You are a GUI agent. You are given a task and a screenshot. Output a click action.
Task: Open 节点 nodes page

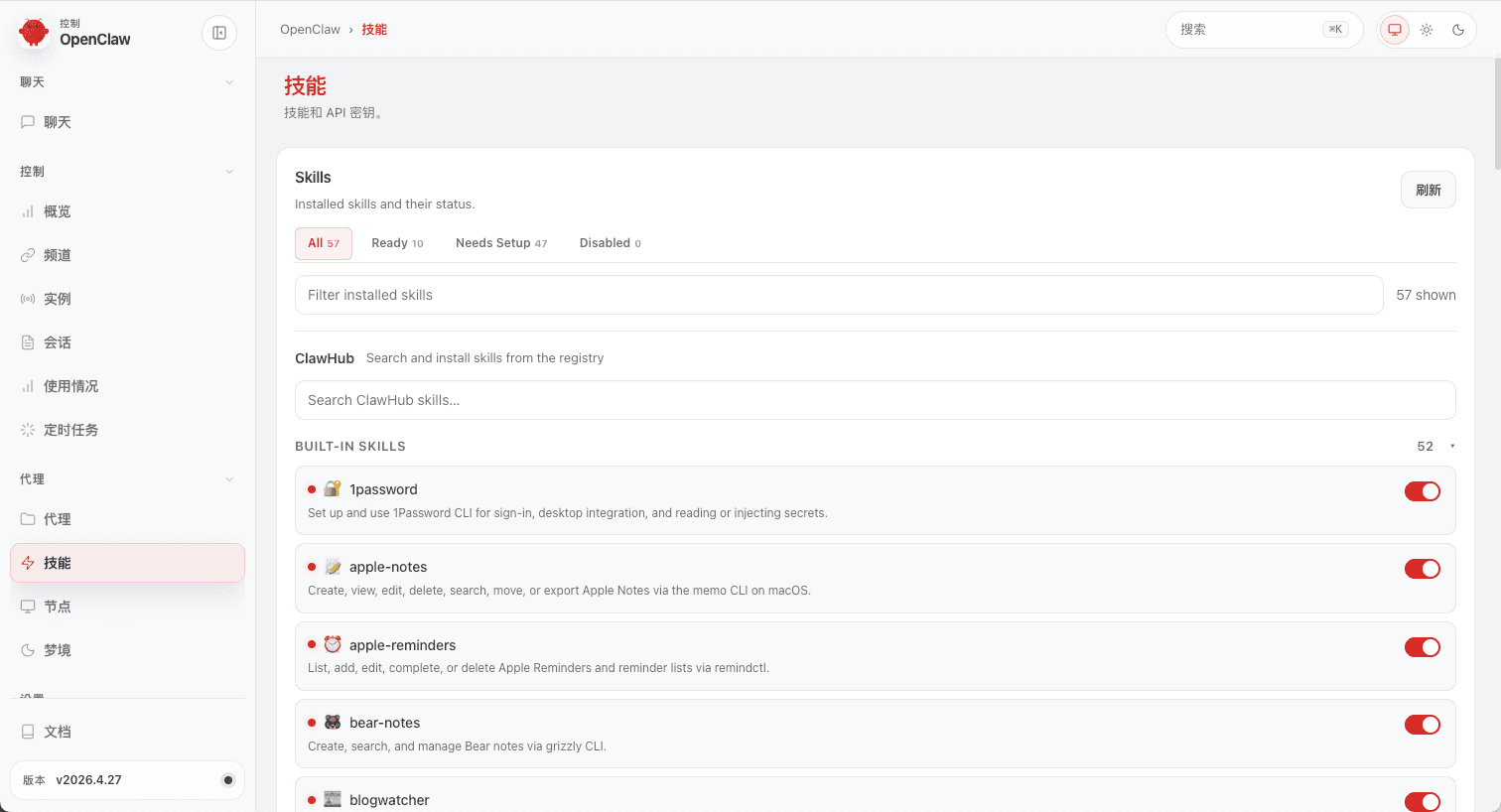coord(127,607)
